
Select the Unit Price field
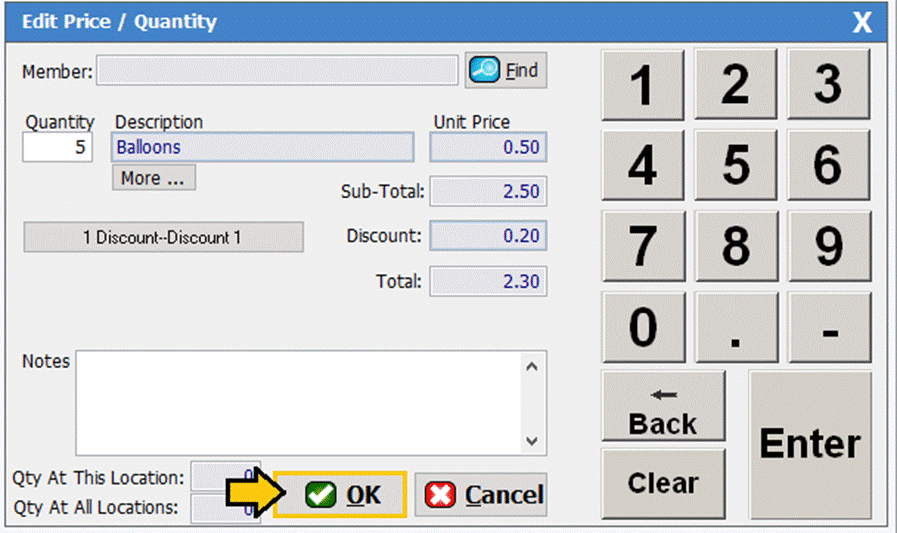pyautogui.click(x=488, y=148)
